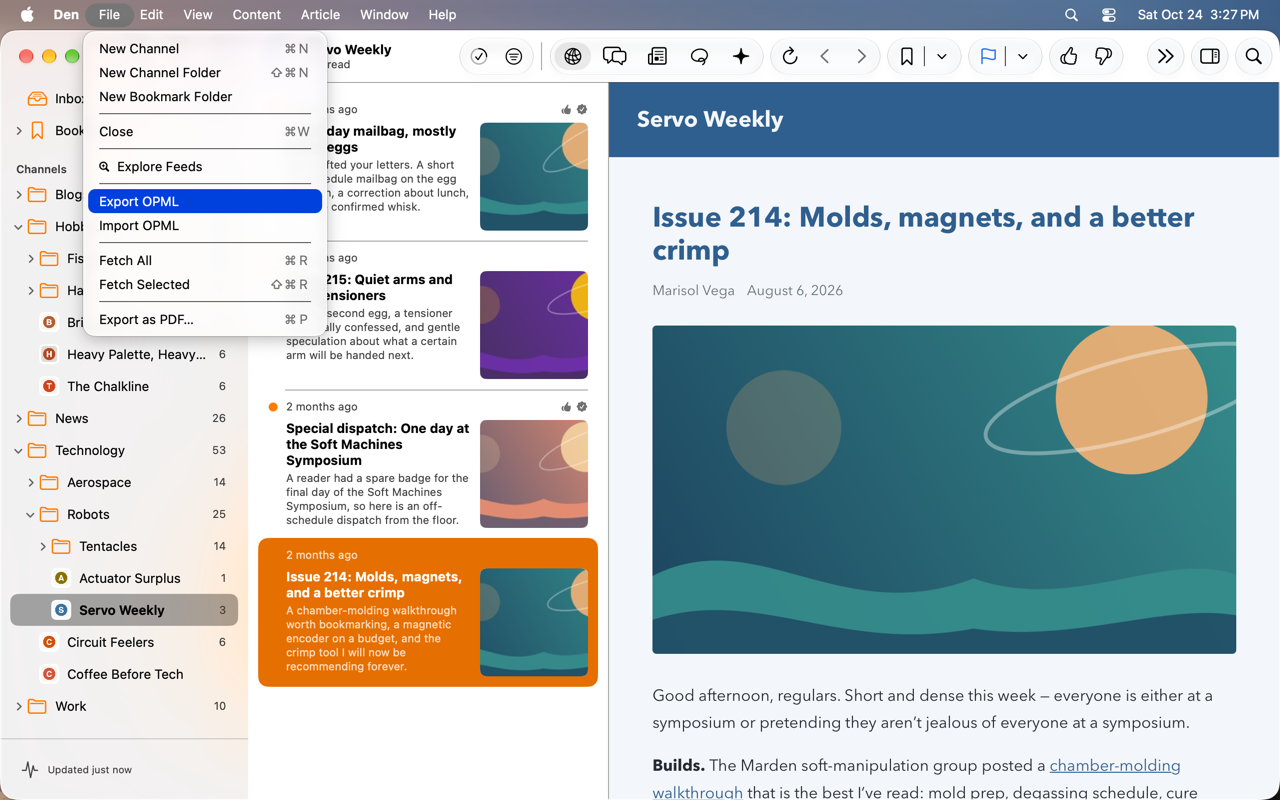Click the Actuator Surplus feed icon

(x=61, y=578)
